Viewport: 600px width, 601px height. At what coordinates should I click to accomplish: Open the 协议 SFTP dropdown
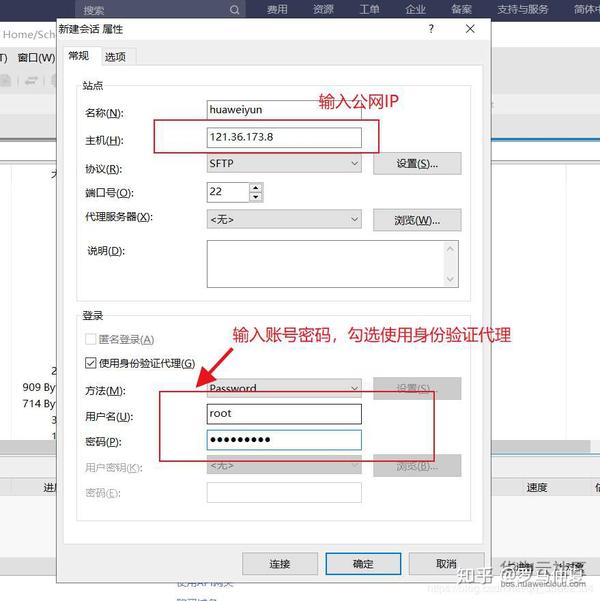coord(284,164)
